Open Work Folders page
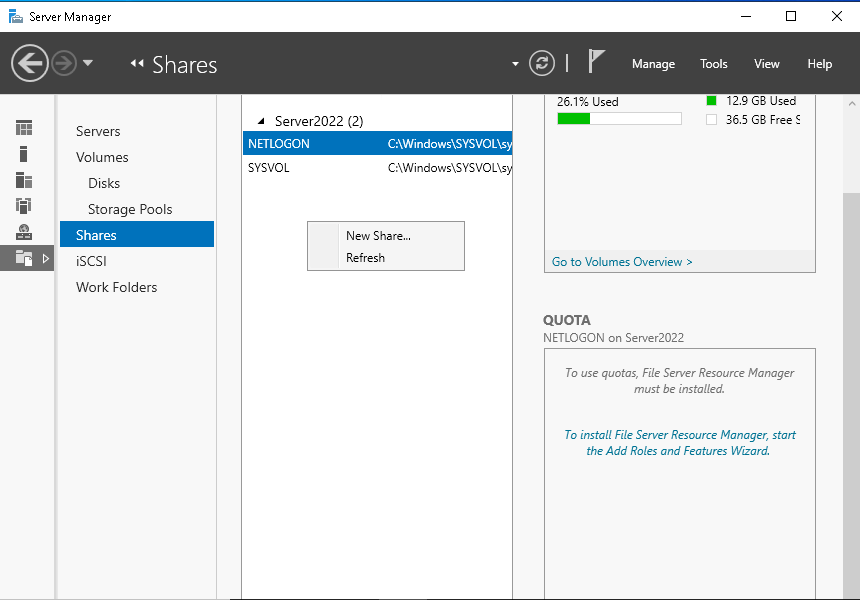 click(x=116, y=287)
